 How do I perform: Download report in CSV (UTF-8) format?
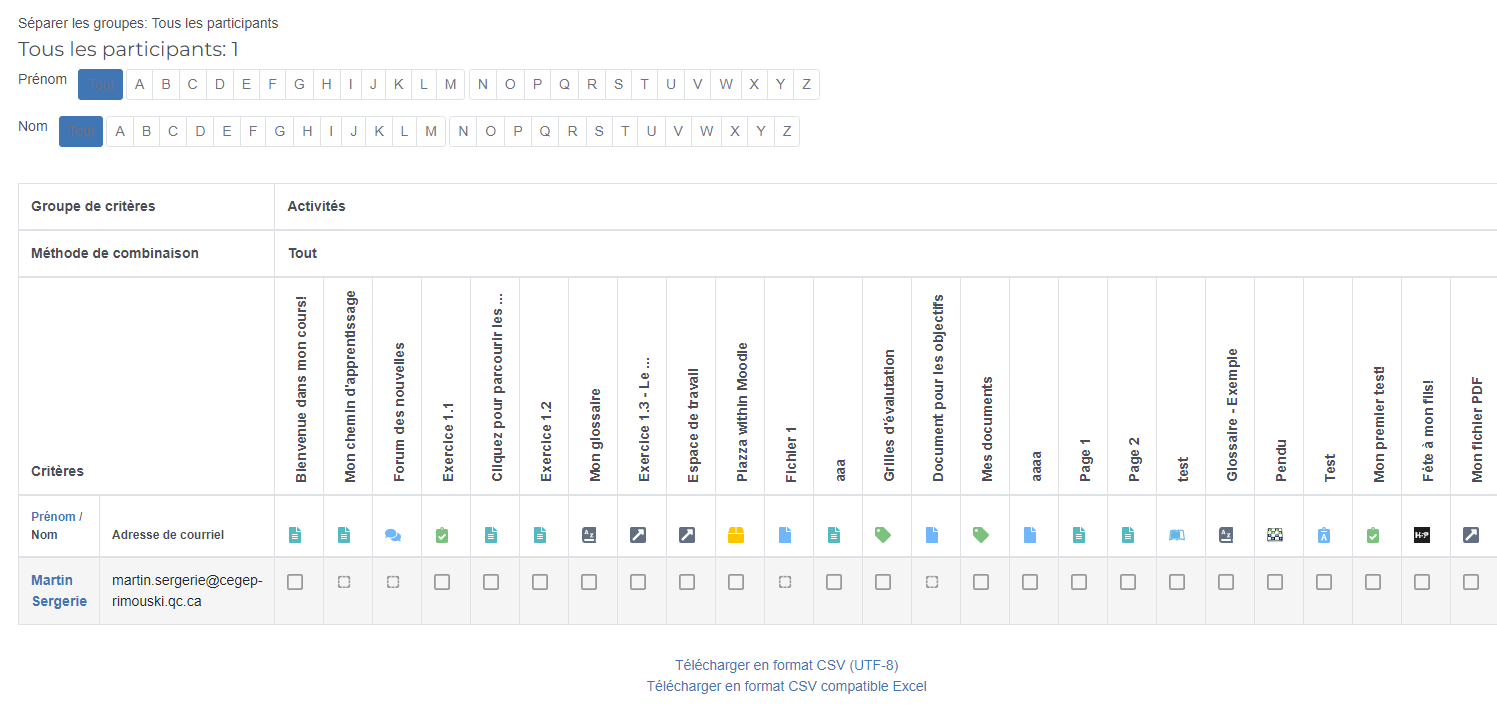click(786, 665)
